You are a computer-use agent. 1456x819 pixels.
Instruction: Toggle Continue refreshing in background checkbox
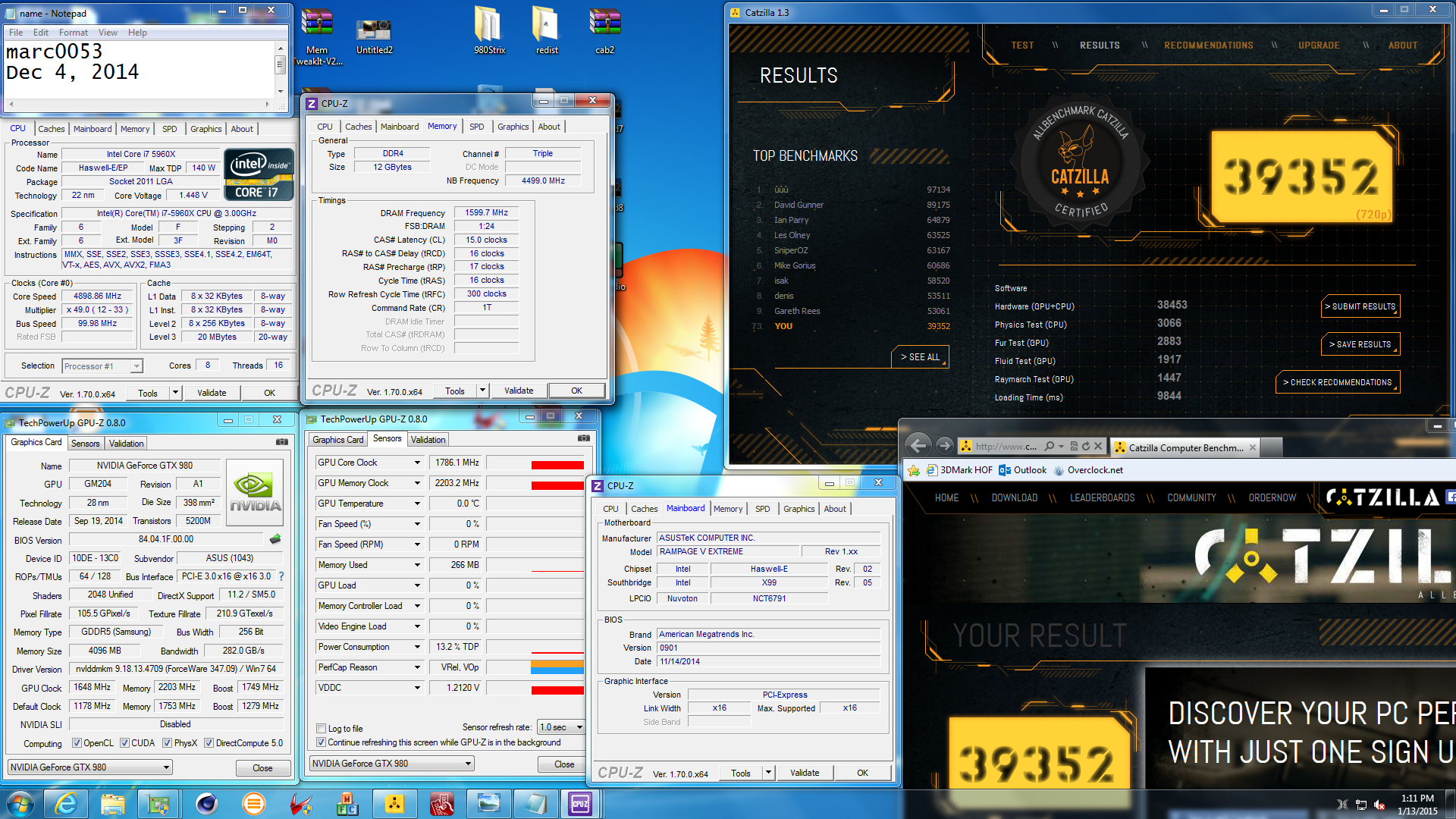(322, 742)
